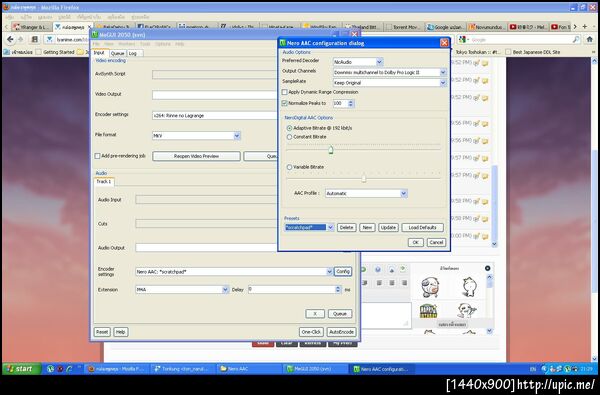Switch to Google browser tab

[x=445, y=27]
